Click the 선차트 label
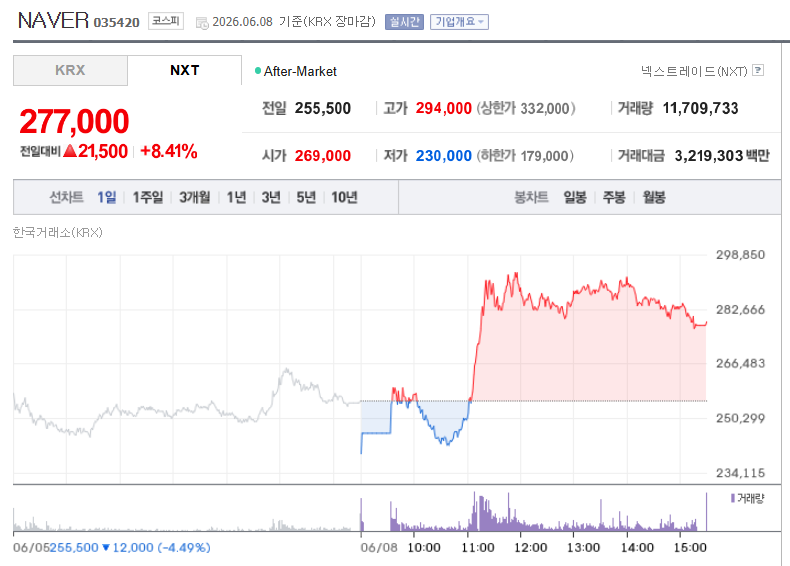Image resolution: width=790 pixels, height=566 pixels. tap(66, 197)
